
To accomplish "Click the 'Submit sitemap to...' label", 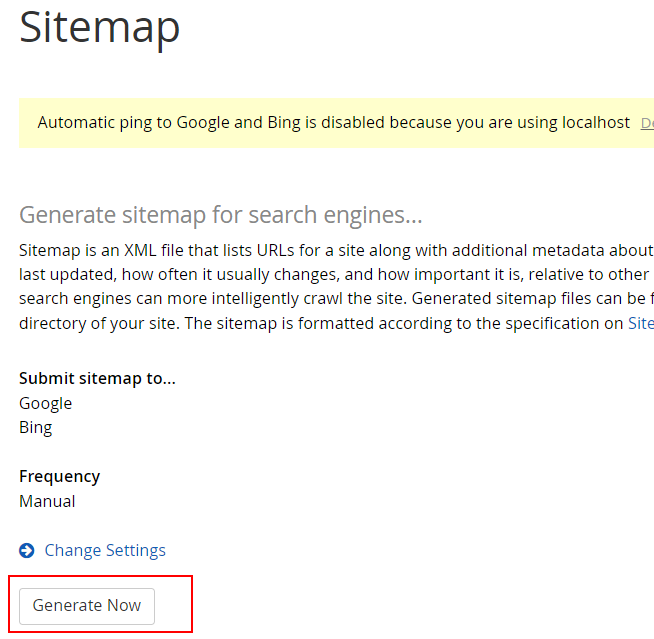I will (x=98, y=378).
